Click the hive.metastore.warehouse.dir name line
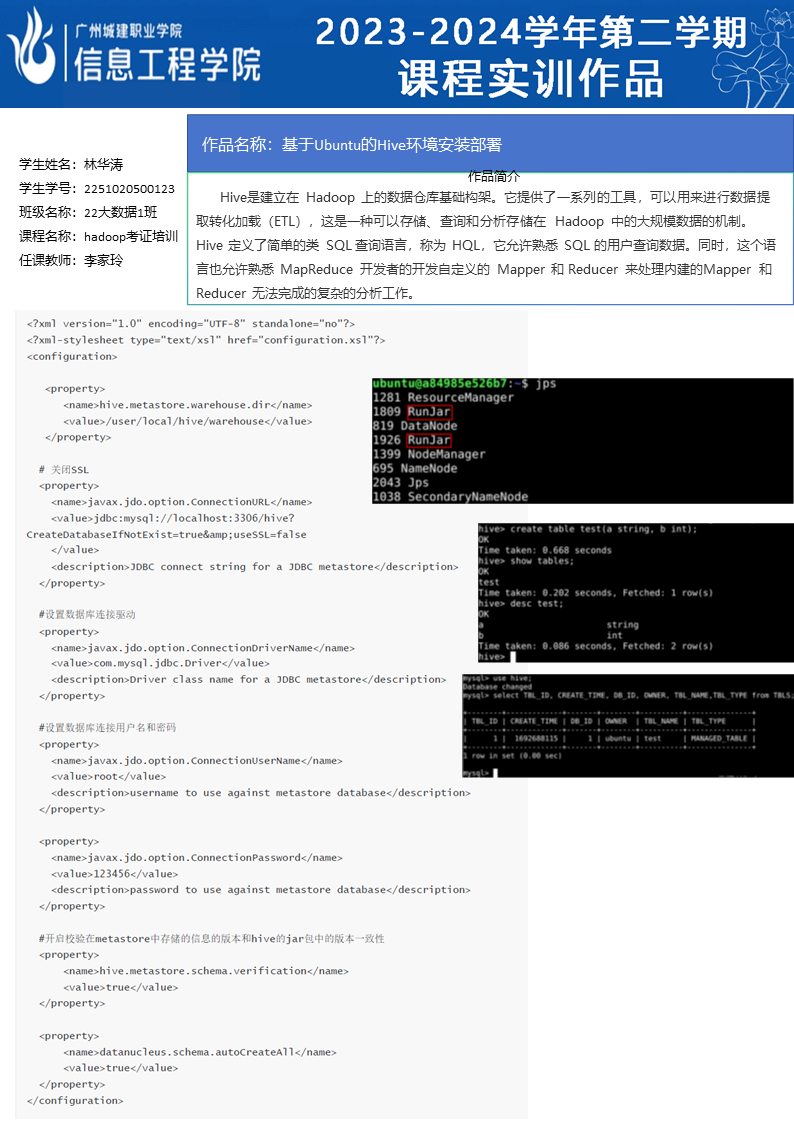Screen dimensions: 794x1123 click(188, 405)
